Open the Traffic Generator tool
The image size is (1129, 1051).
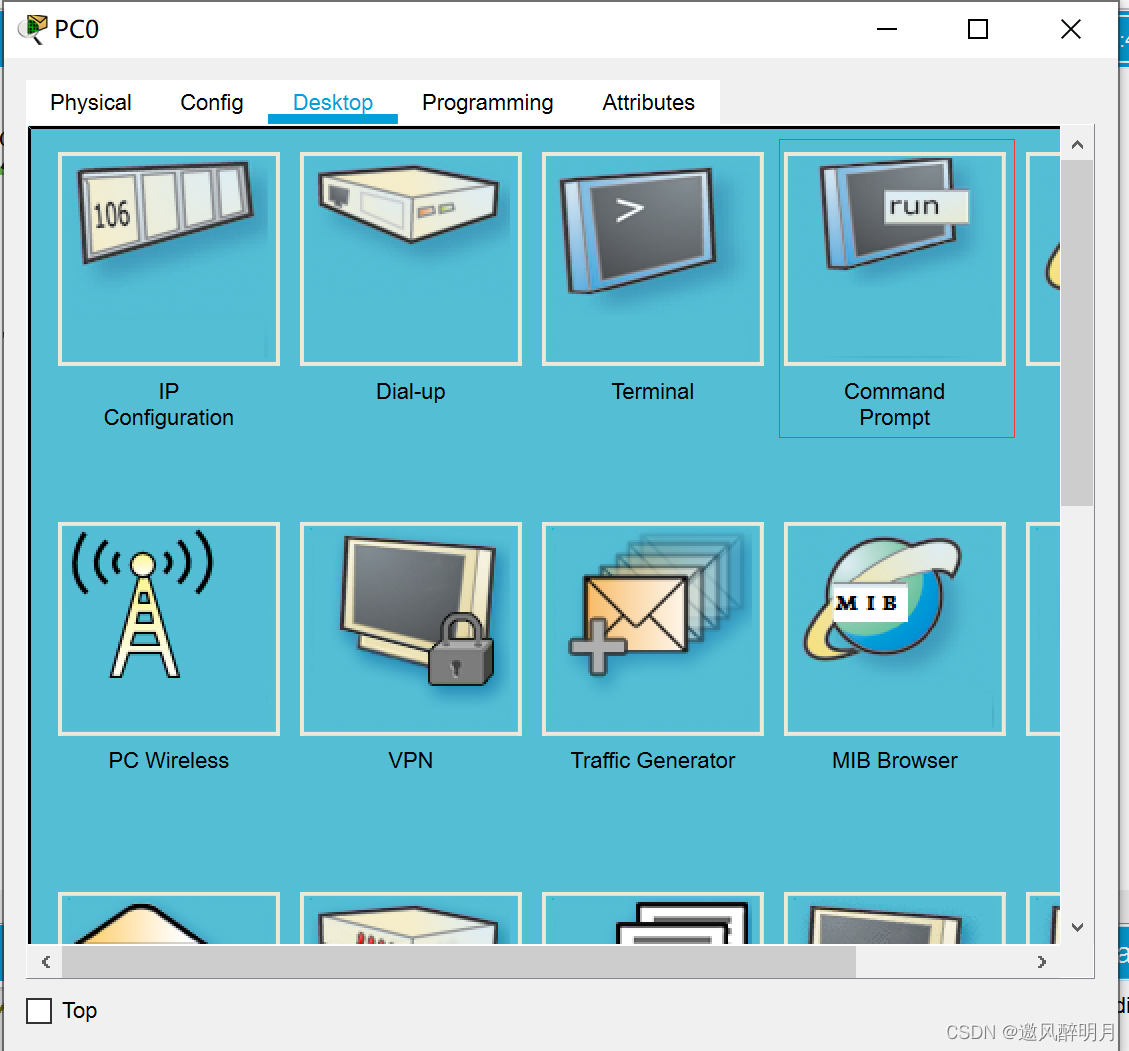[x=652, y=628]
